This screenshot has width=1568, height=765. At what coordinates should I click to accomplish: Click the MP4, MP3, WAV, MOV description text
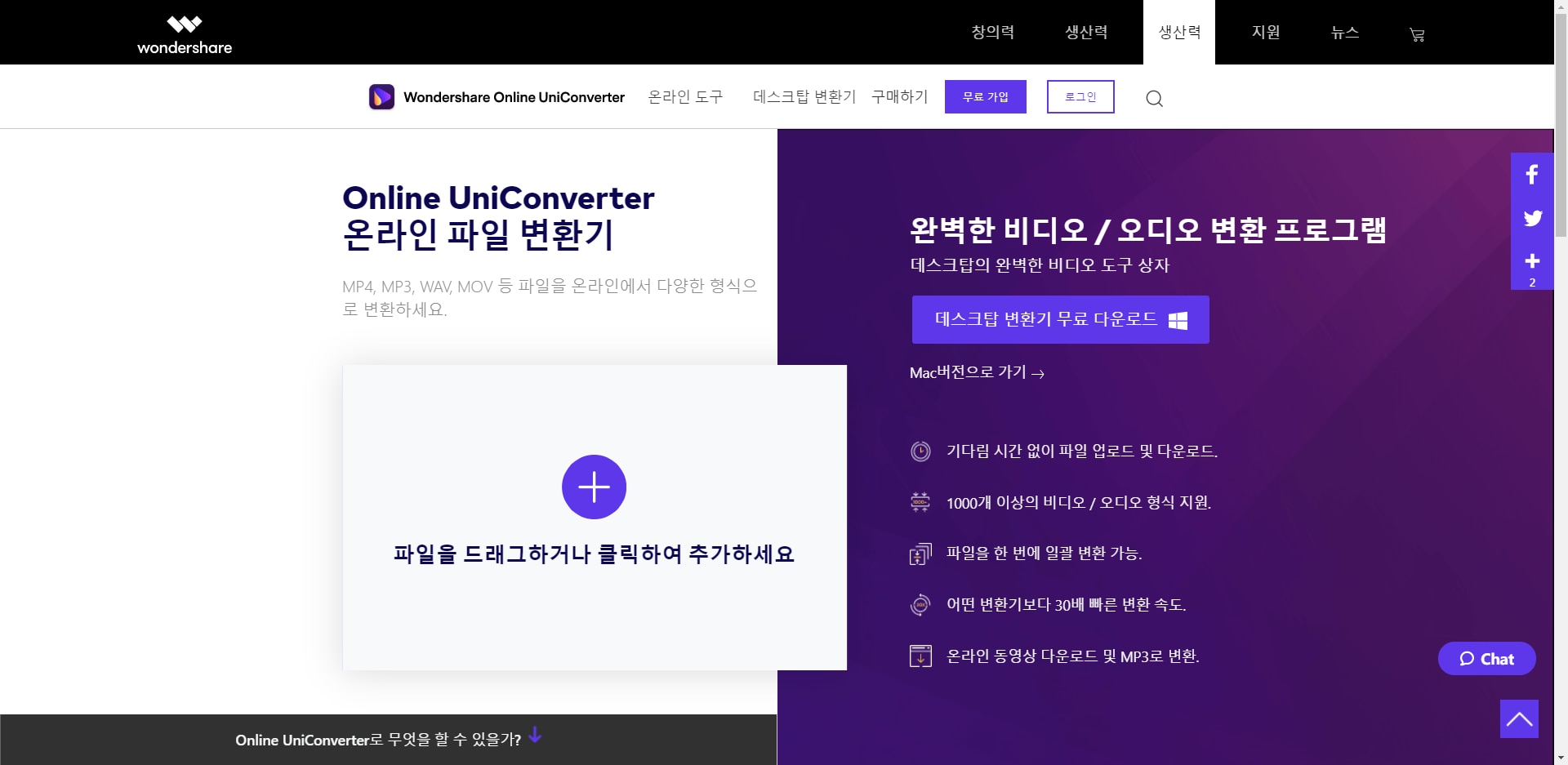point(550,297)
